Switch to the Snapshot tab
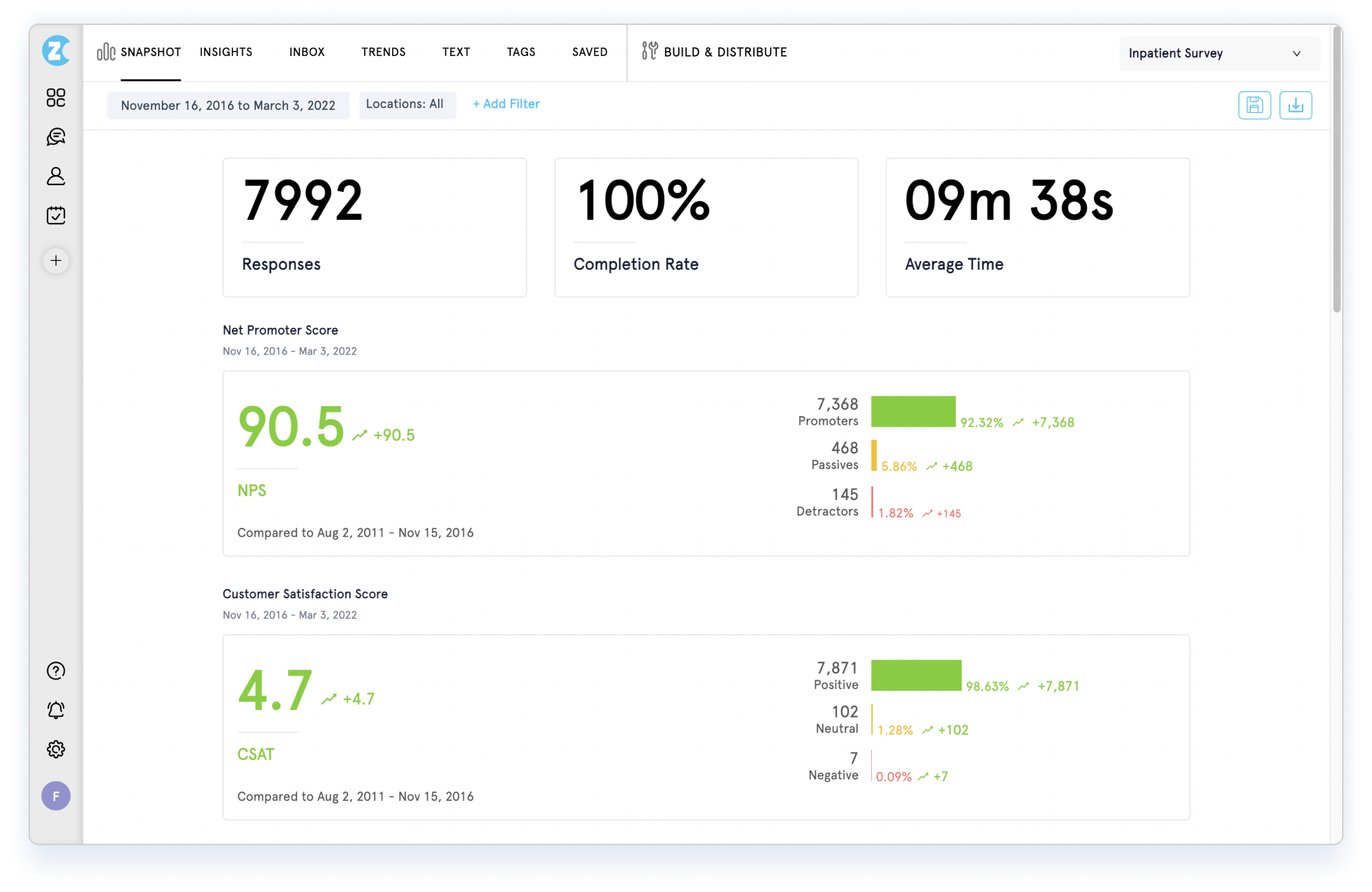Image resolution: width=1372 pixels, height=892 pixels. 150,52
